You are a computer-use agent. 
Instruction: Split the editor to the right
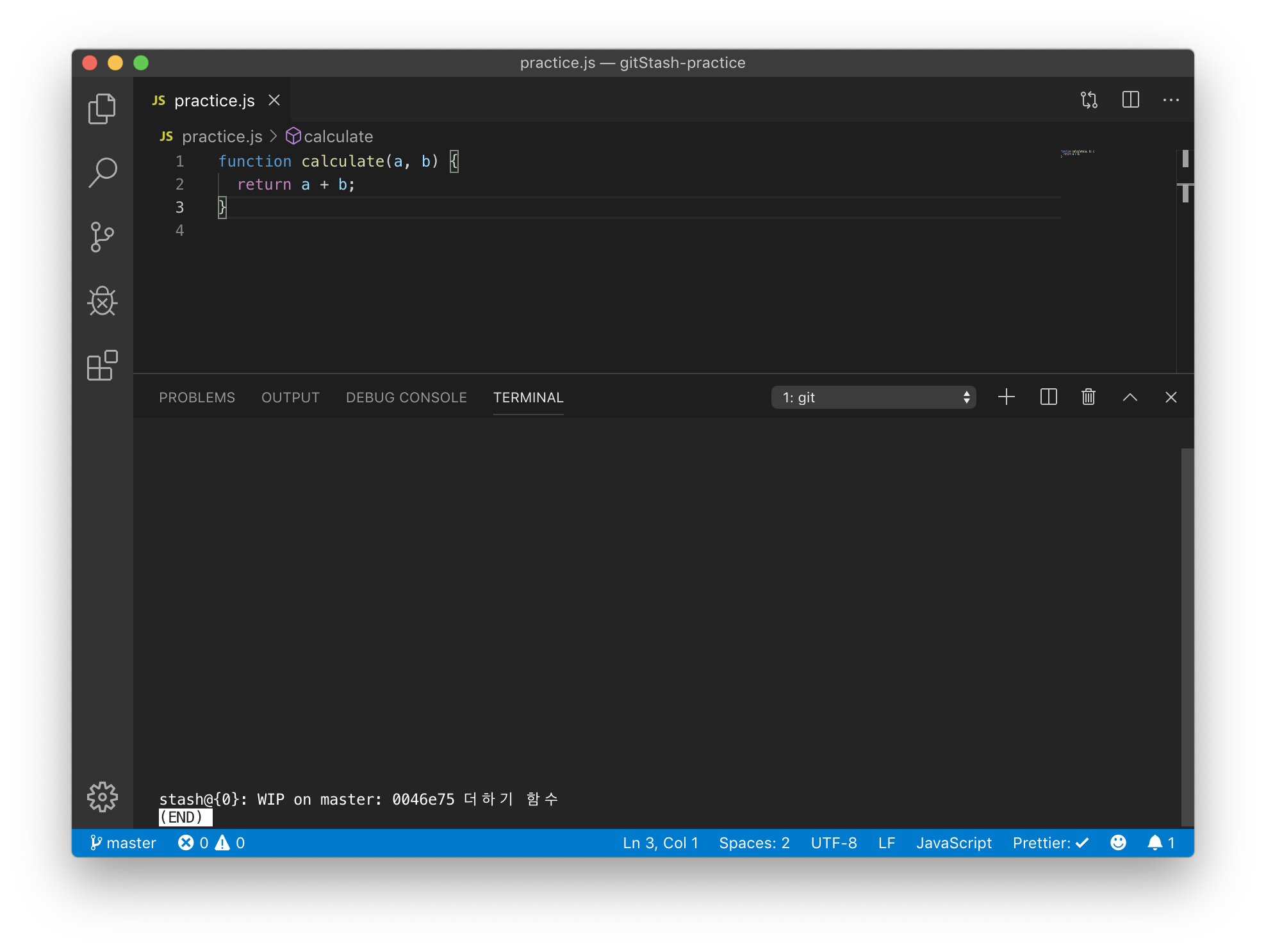click(x=1130, y=100)
